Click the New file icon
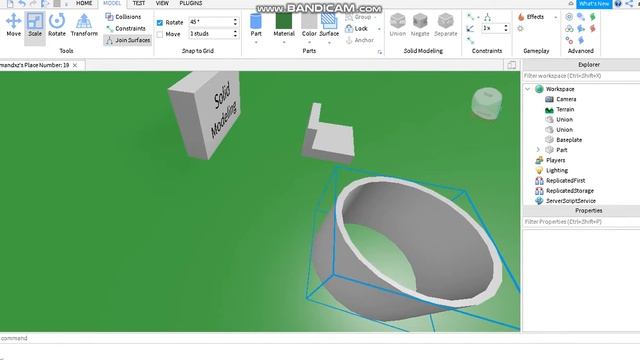Screen dimensions: 640x360 click(10, 4)
